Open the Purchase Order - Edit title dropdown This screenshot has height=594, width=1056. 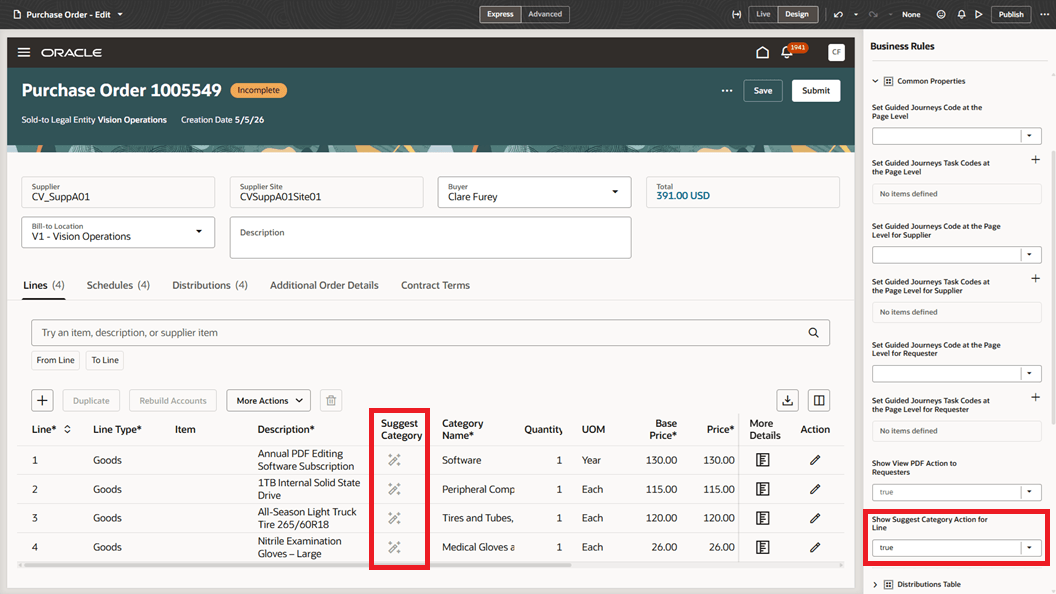120,14
